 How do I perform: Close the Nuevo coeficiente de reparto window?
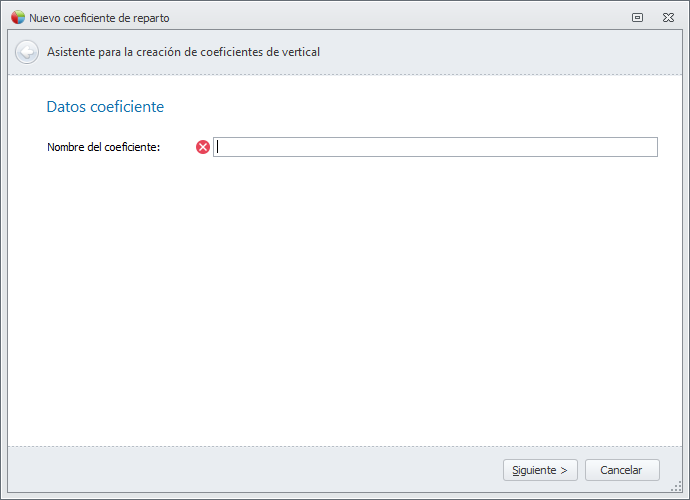668,17
